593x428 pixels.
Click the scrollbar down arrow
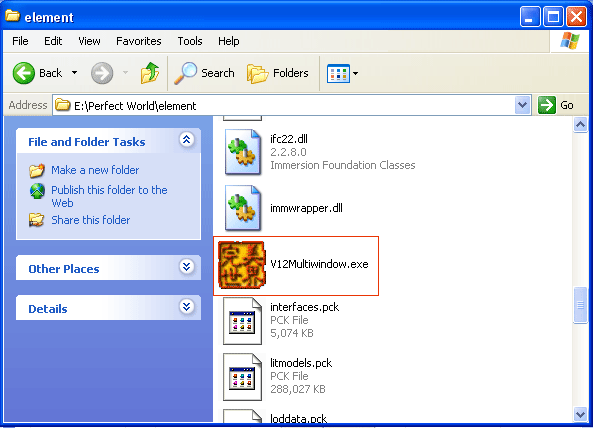(580, 414)
